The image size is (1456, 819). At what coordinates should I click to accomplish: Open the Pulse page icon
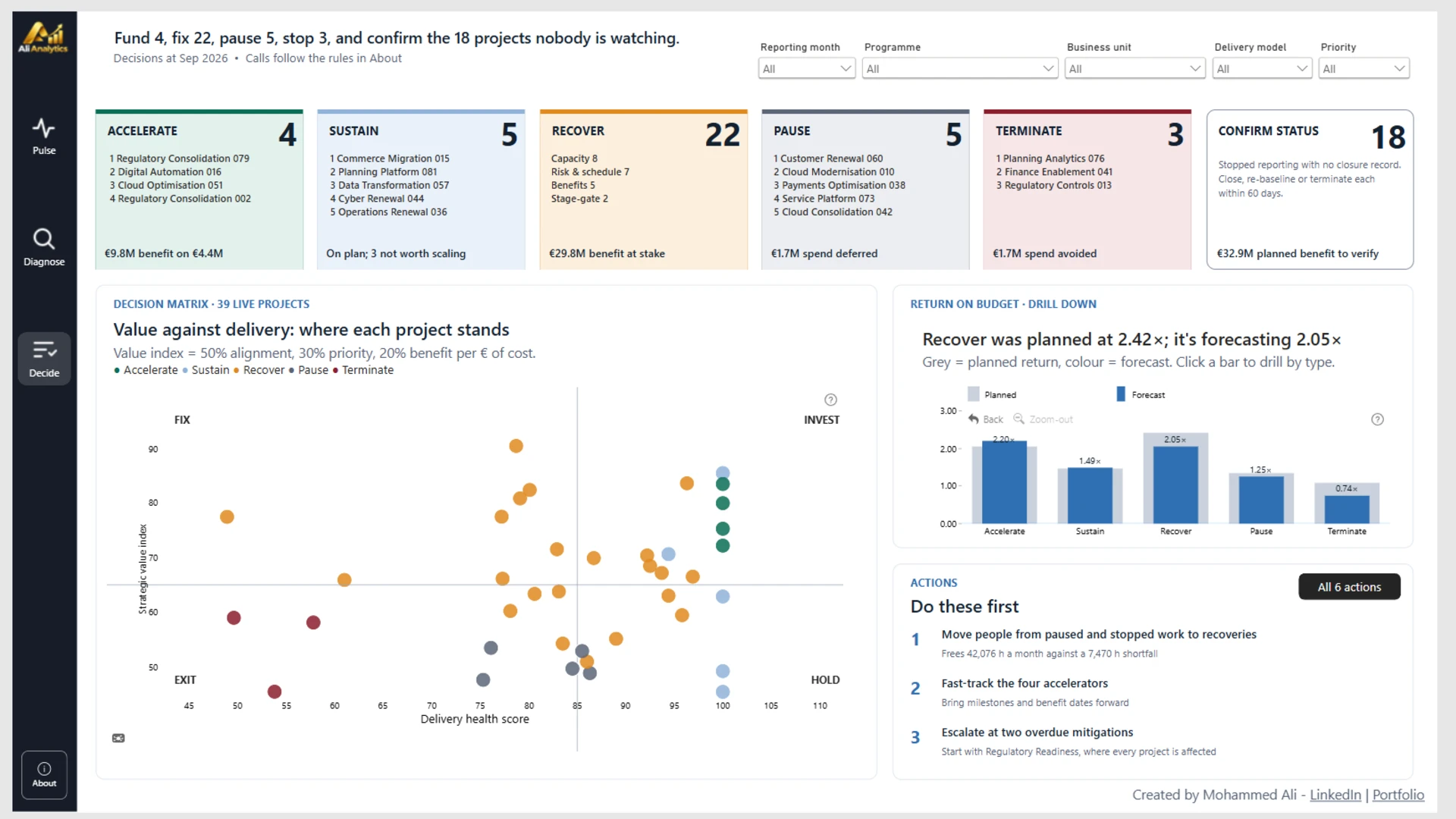point(43,127)
